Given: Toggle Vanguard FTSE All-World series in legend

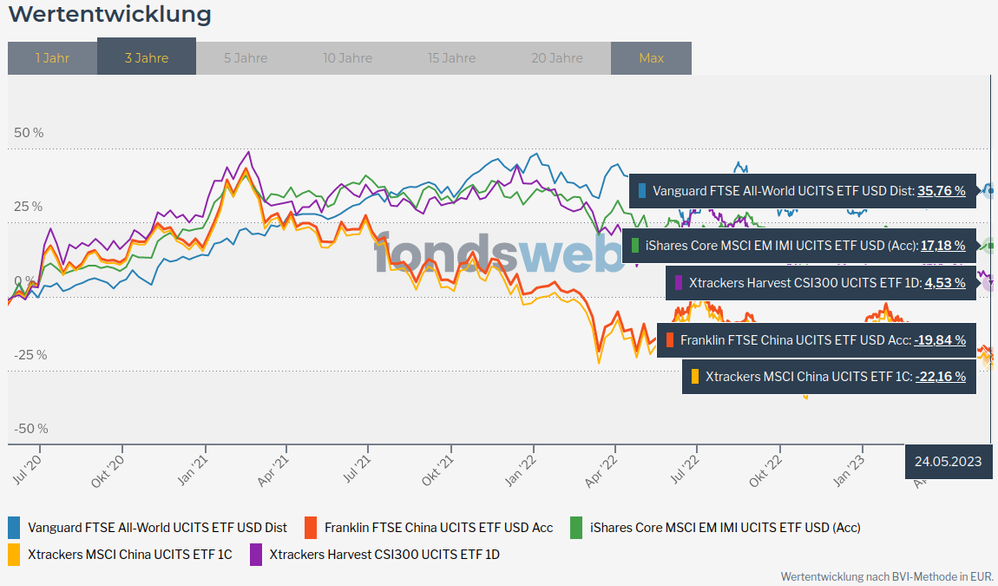Looking at the screenshot, I should pyautogui.click(x=157, y=527).
